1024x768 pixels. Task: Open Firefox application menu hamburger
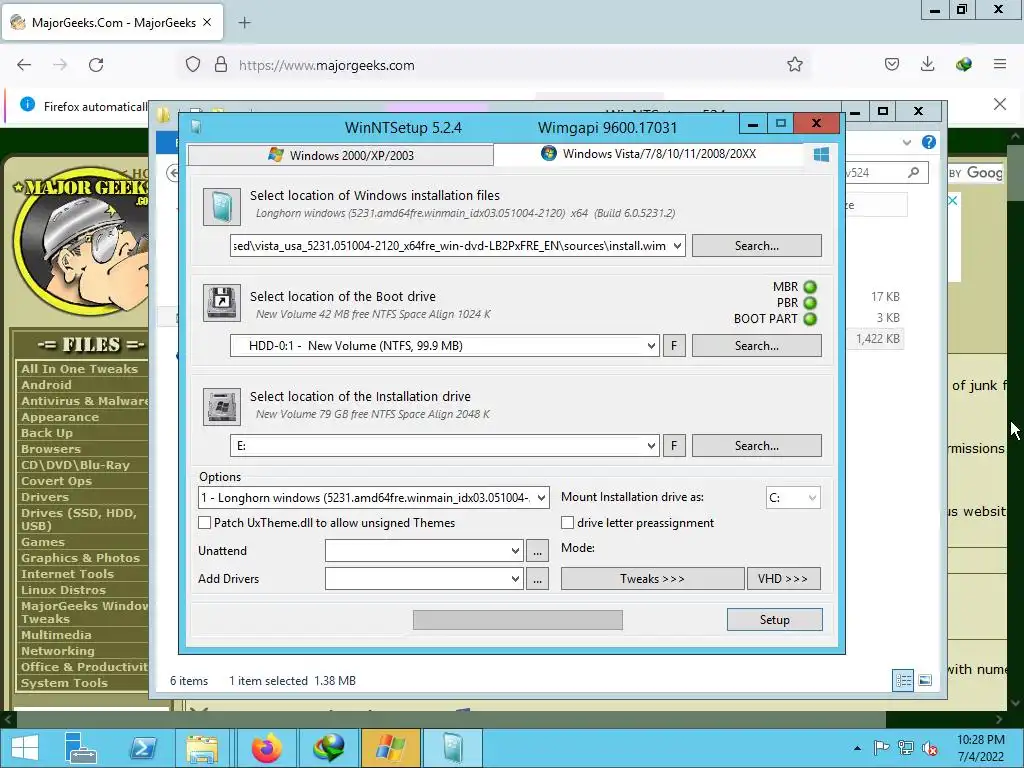[x=999, y=64]
